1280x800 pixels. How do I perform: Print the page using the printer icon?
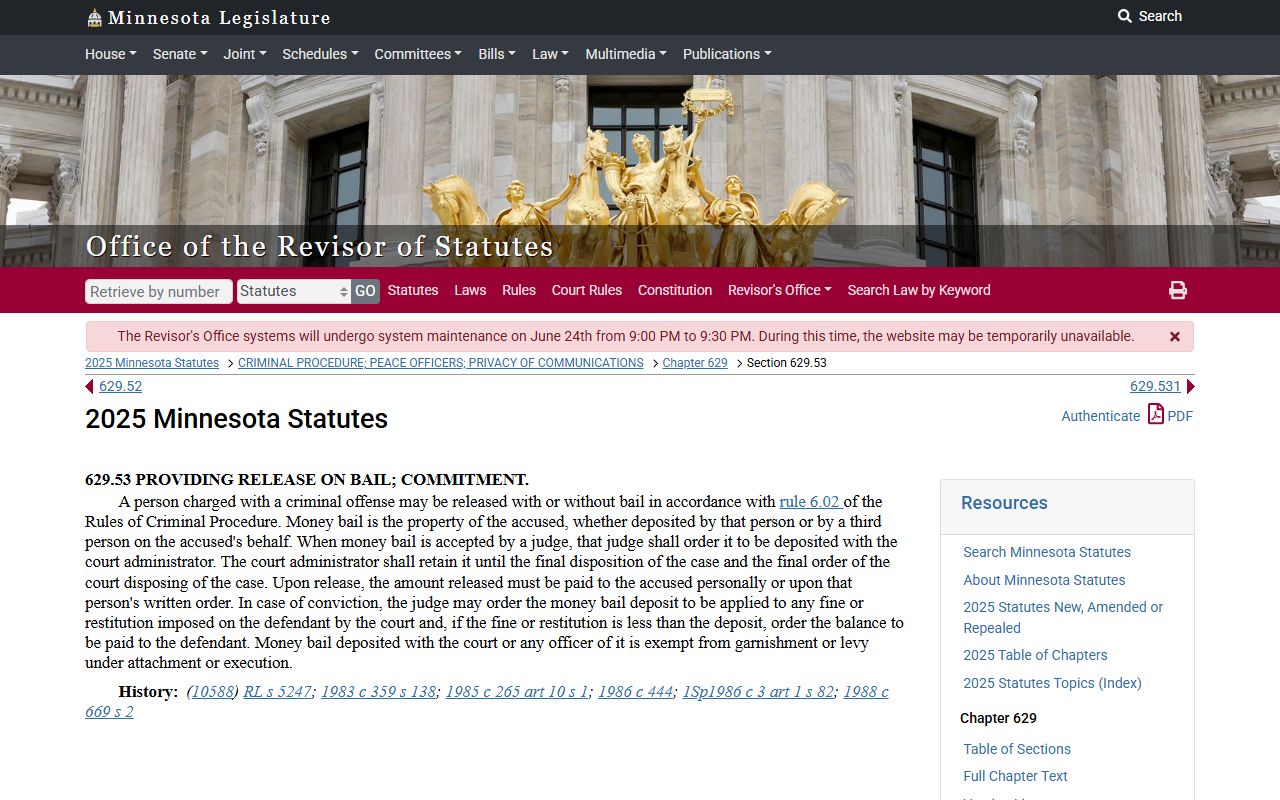[1178, 290]
